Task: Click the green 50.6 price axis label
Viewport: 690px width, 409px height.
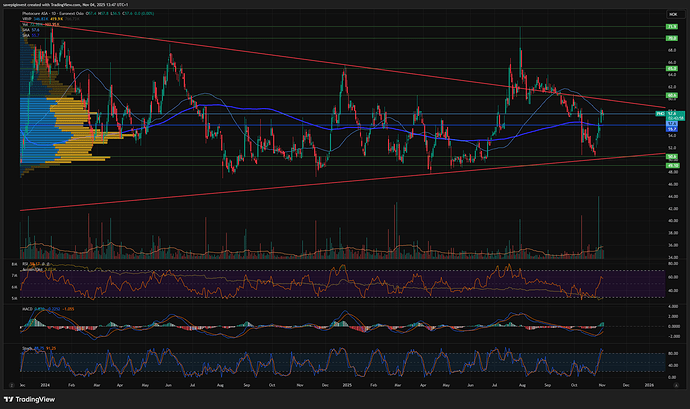Action: point(673,156)
